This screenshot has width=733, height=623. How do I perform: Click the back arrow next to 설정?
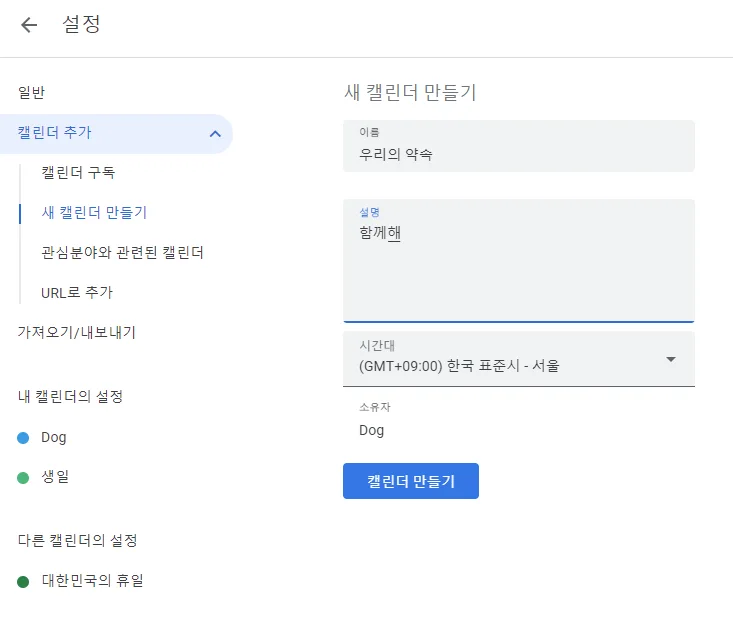click(x=29, y=24)
